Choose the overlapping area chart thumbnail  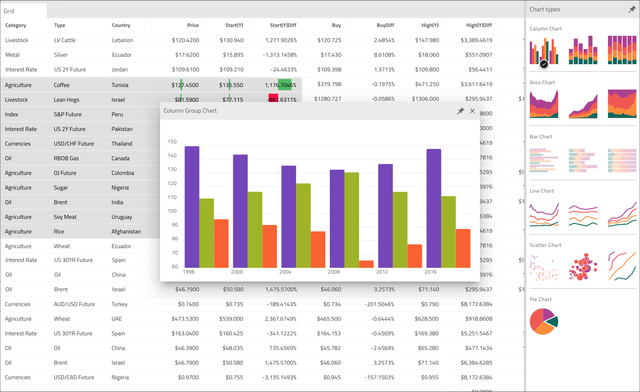[x=544, y=104]
